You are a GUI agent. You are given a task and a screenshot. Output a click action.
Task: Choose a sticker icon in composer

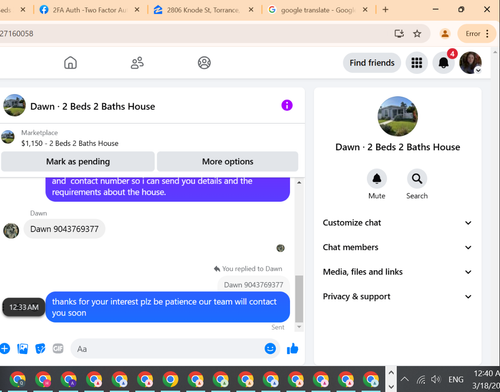40,349
